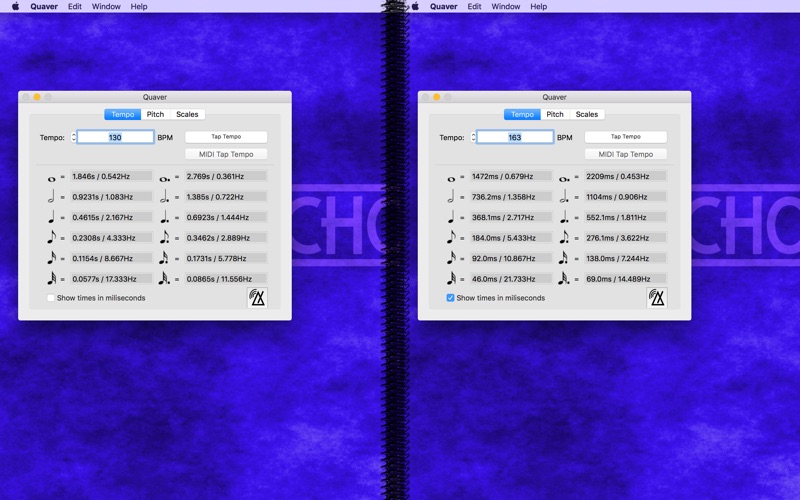Open Quaver menu in left menu bar
800x500 pixels.
[44, 6]
